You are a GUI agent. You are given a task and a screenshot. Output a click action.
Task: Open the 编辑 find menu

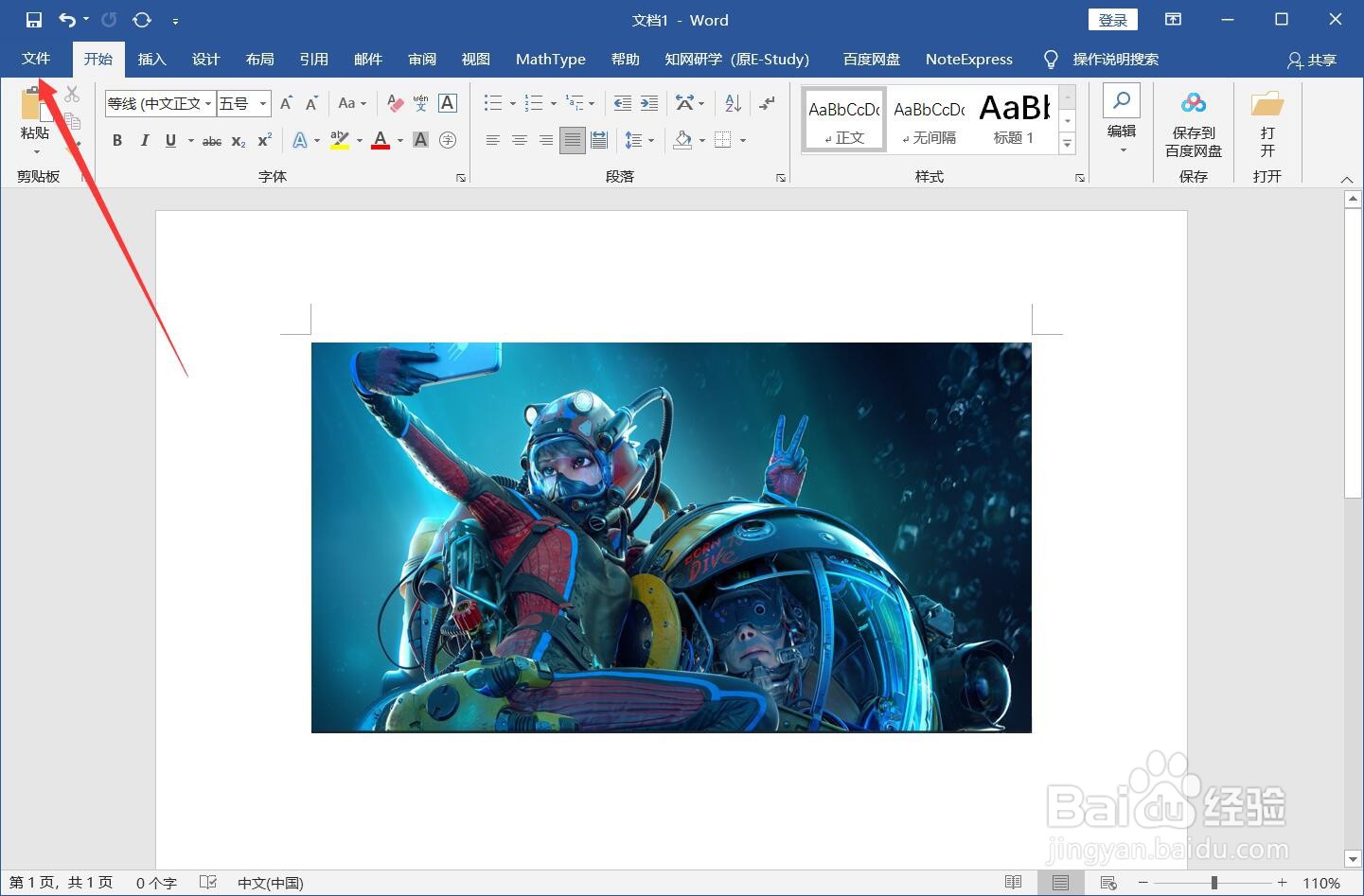click(x=1122, y=120)
